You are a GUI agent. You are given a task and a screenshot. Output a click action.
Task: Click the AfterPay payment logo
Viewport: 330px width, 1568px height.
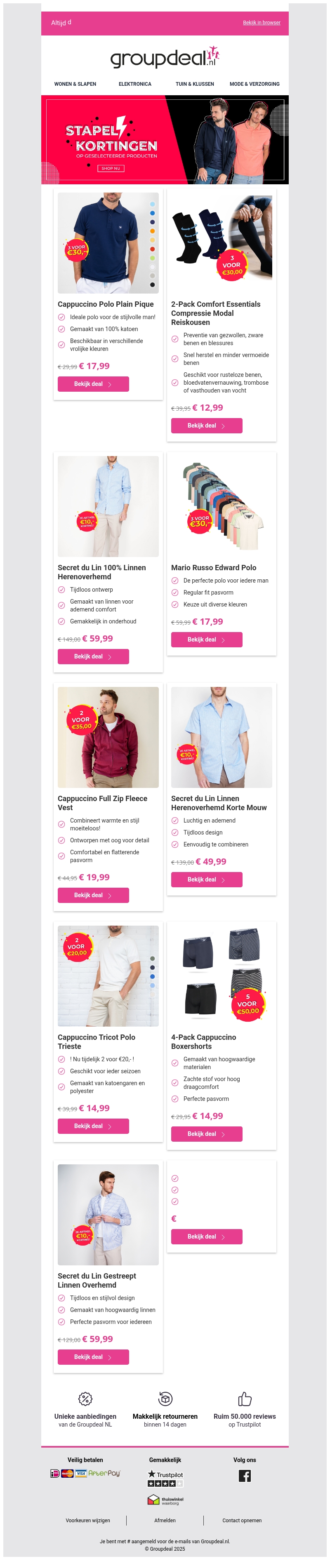tap(104, 1474)
